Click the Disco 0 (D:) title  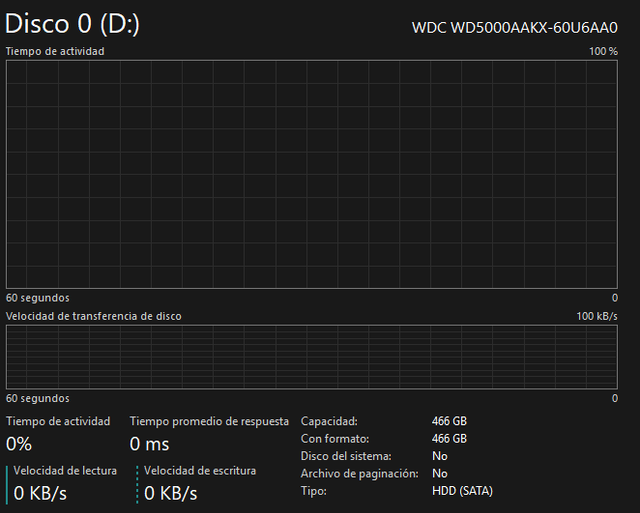click(72, 24)
